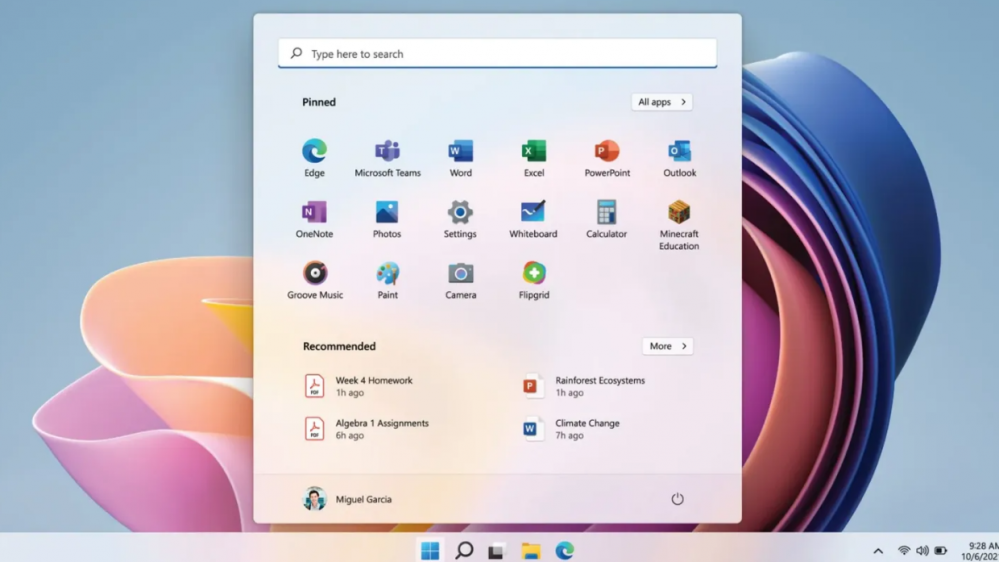999x562 pixels.
Task: Open Outlook from the pinned apps
Action: [679, 158]
